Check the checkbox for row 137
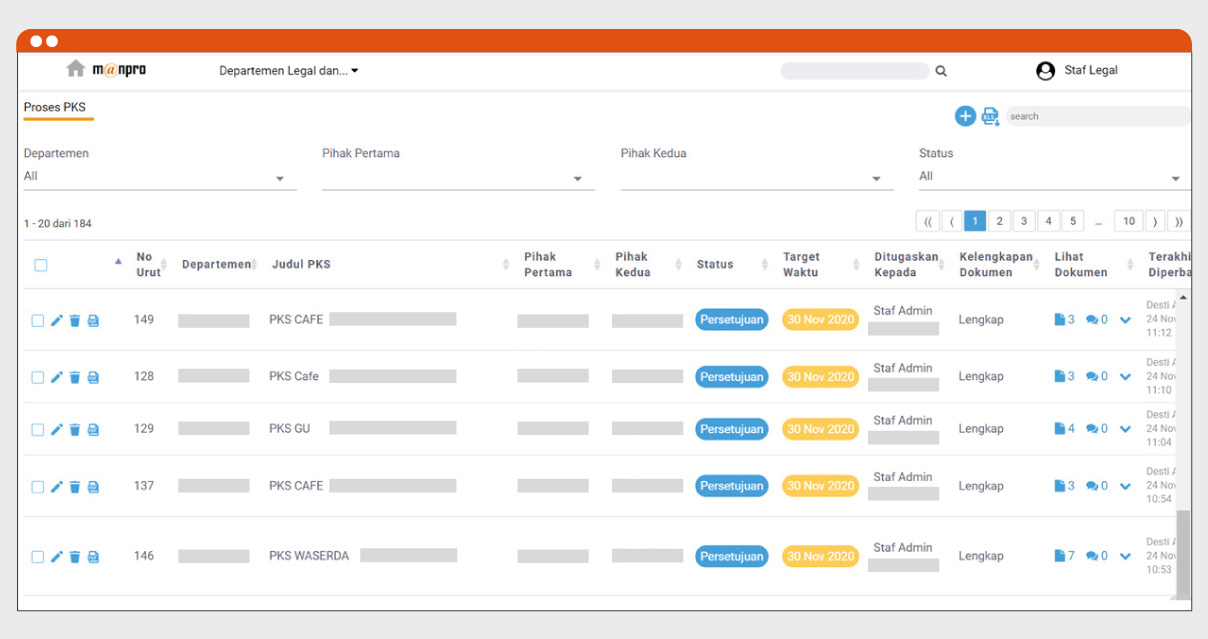The height and width of the screenshot is (639, 1208). coord(38,487)
